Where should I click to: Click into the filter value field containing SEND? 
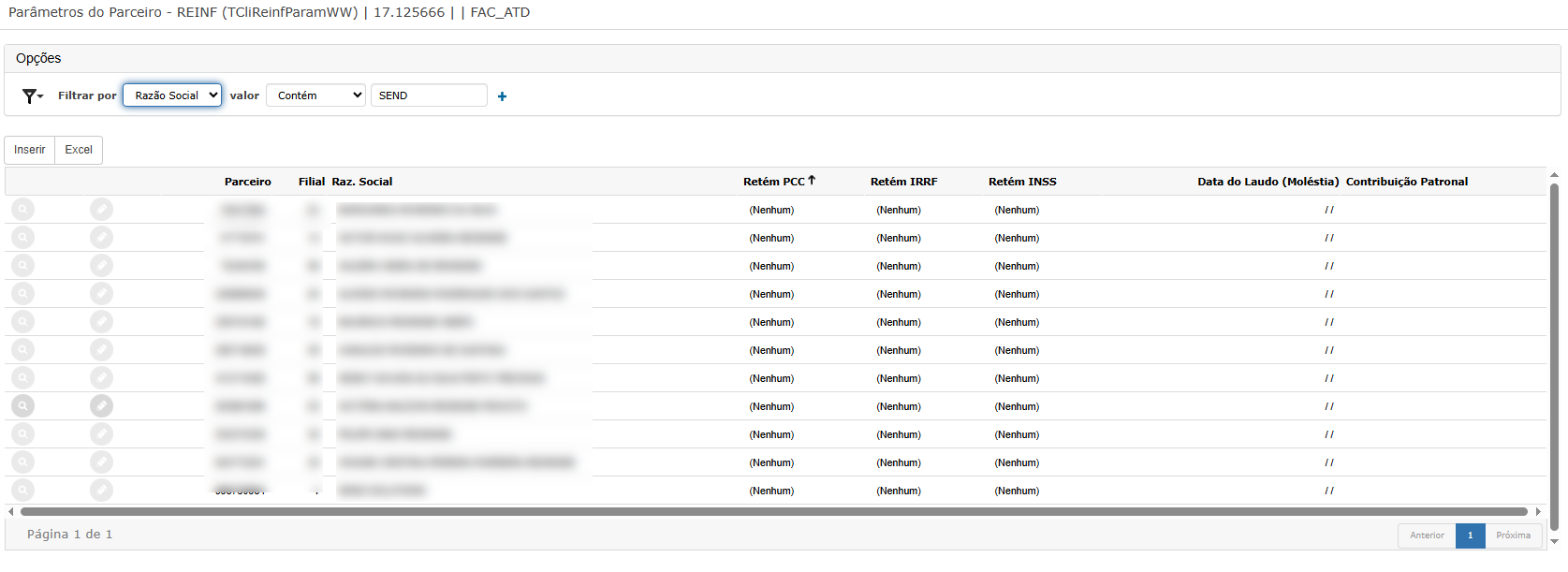(x=429, y=95)
